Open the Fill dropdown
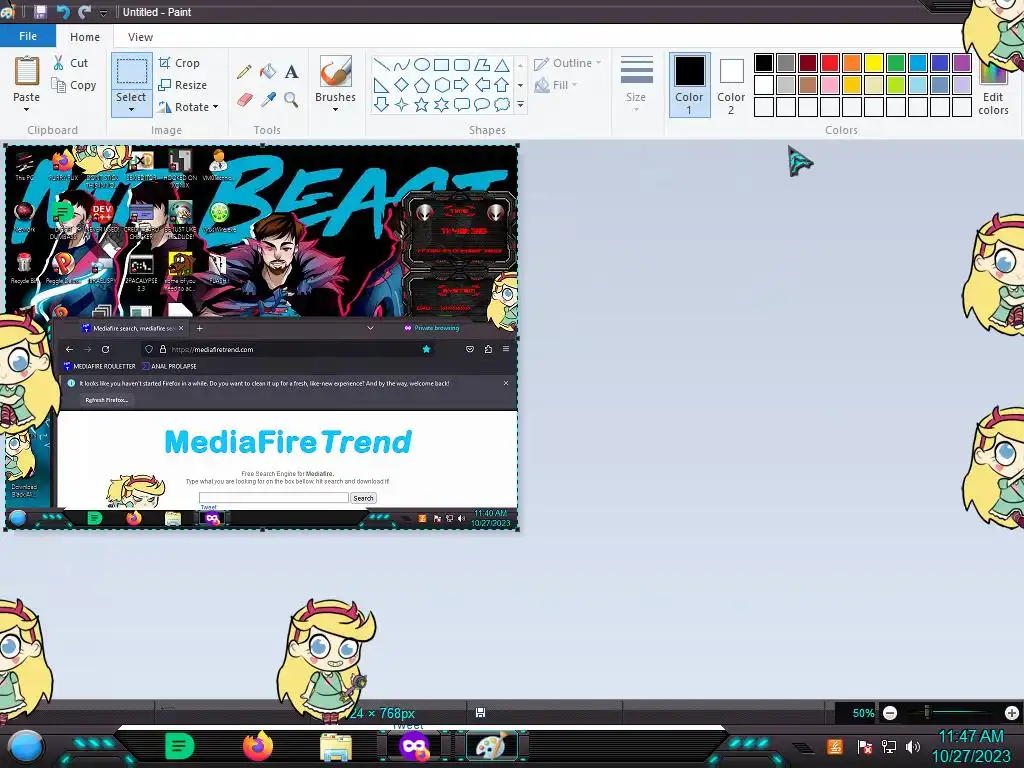 click(x=556, y=85)
